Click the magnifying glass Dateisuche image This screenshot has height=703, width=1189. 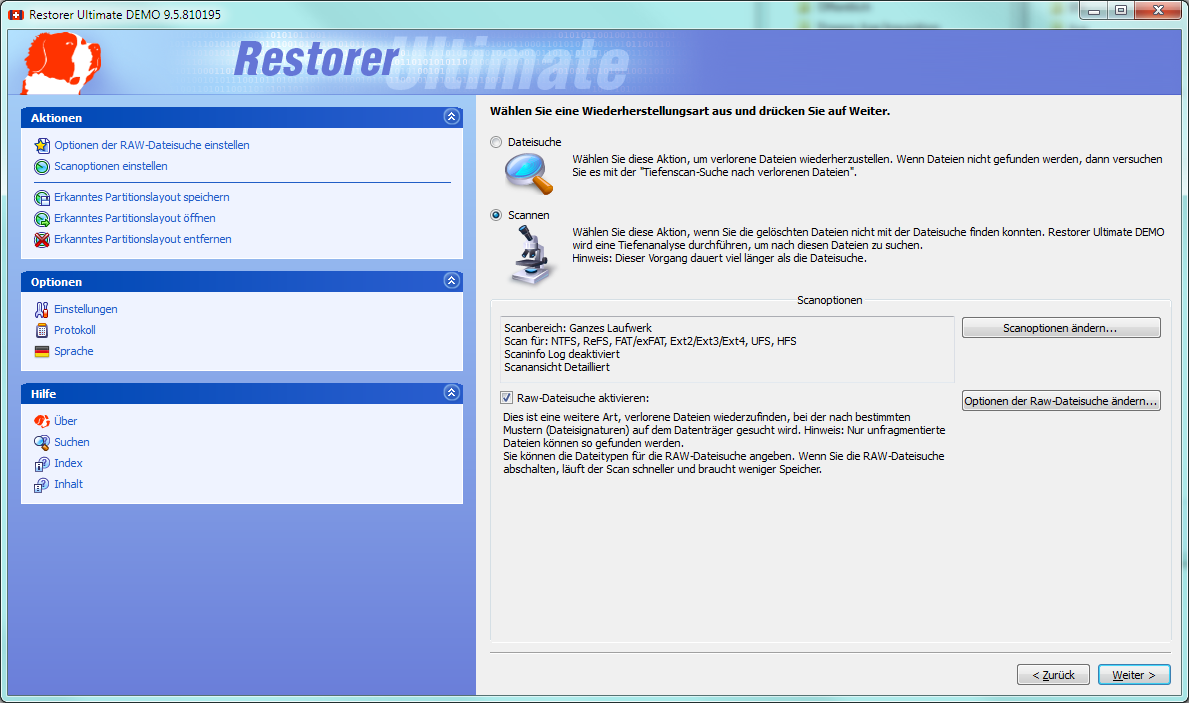coord(529,174)
